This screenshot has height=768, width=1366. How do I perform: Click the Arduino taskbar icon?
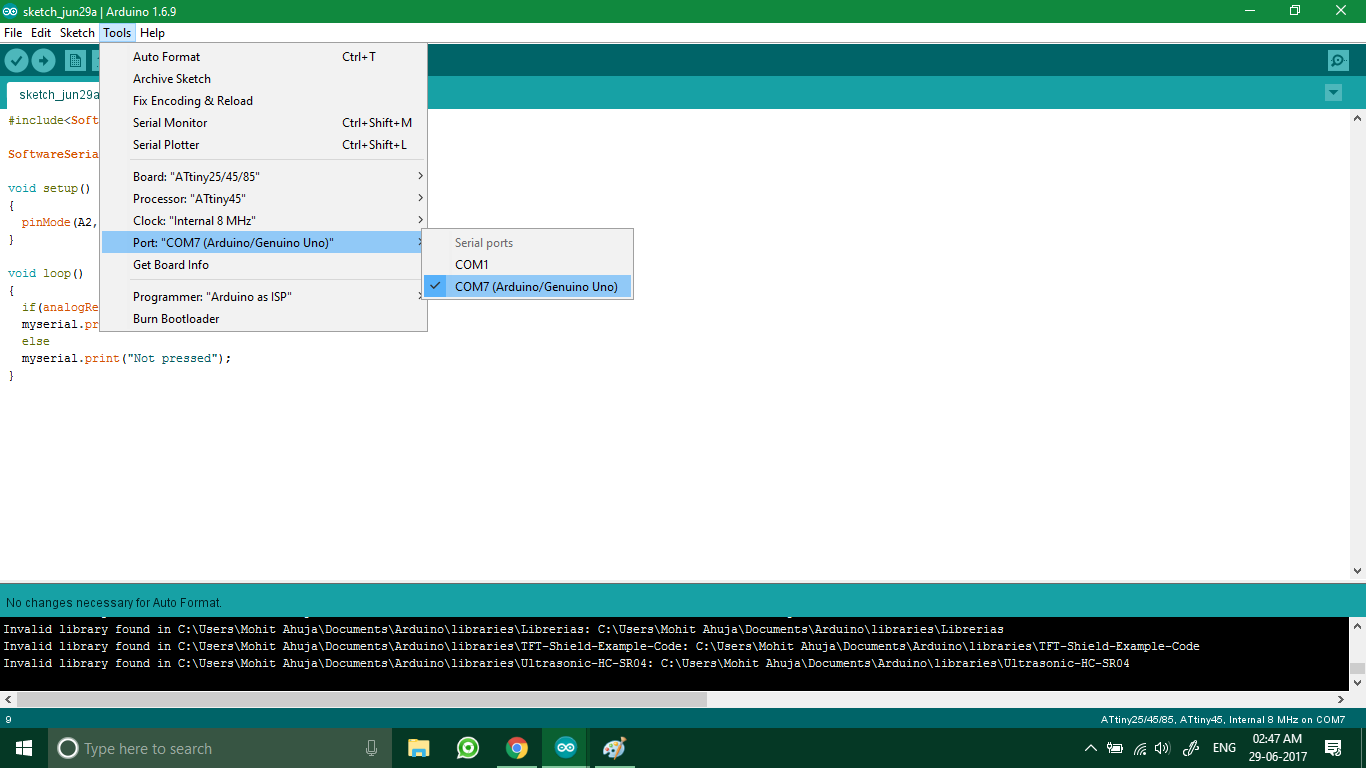point(566,748)
